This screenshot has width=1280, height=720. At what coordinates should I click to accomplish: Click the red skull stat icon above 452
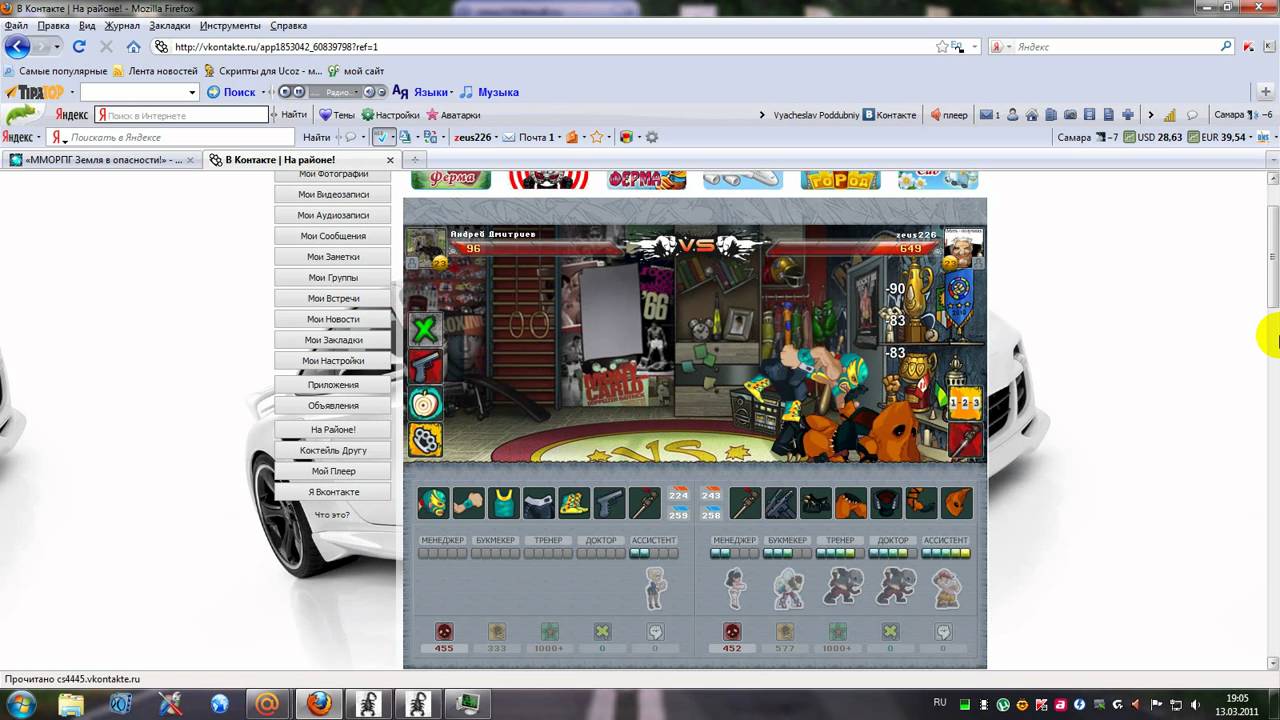[x=732, y=632]
